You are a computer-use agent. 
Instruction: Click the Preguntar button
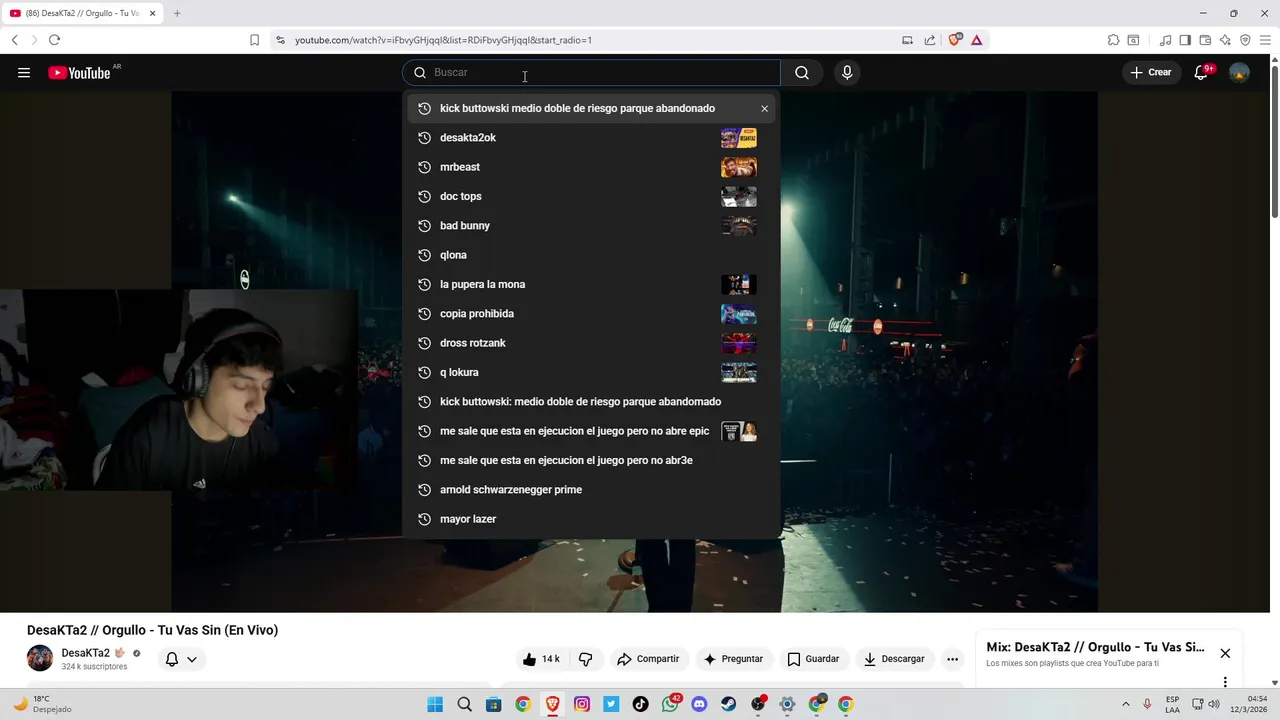[x=734, y=659]
